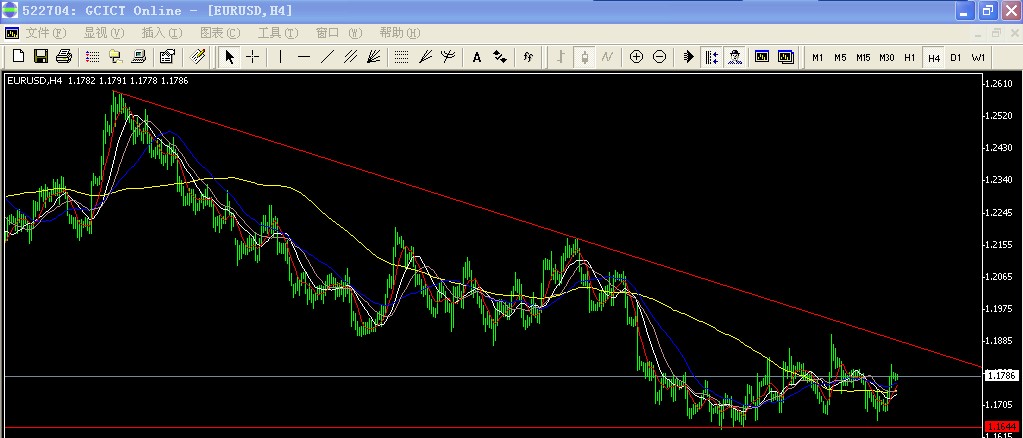Switch to bar chart mode
Viewport: 1023px width, 438px height.
pos(560,57)
